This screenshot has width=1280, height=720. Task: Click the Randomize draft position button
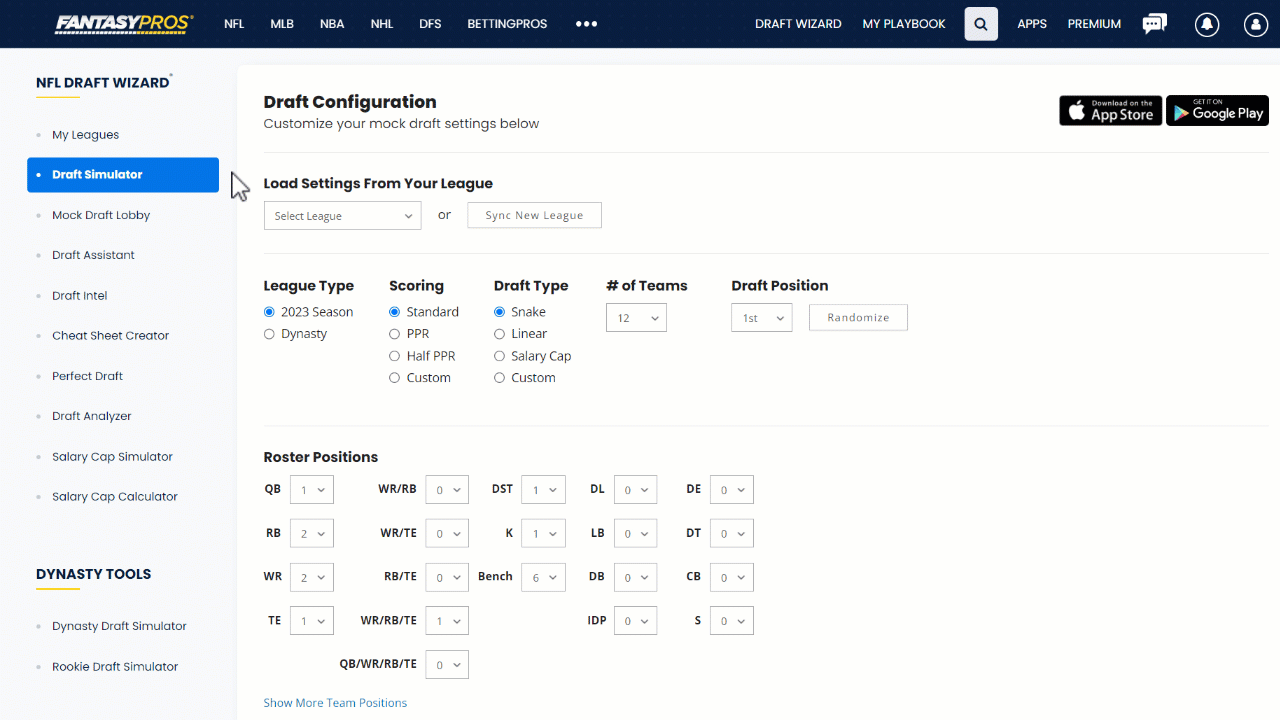pyautogui.click(x=858, y=317)
